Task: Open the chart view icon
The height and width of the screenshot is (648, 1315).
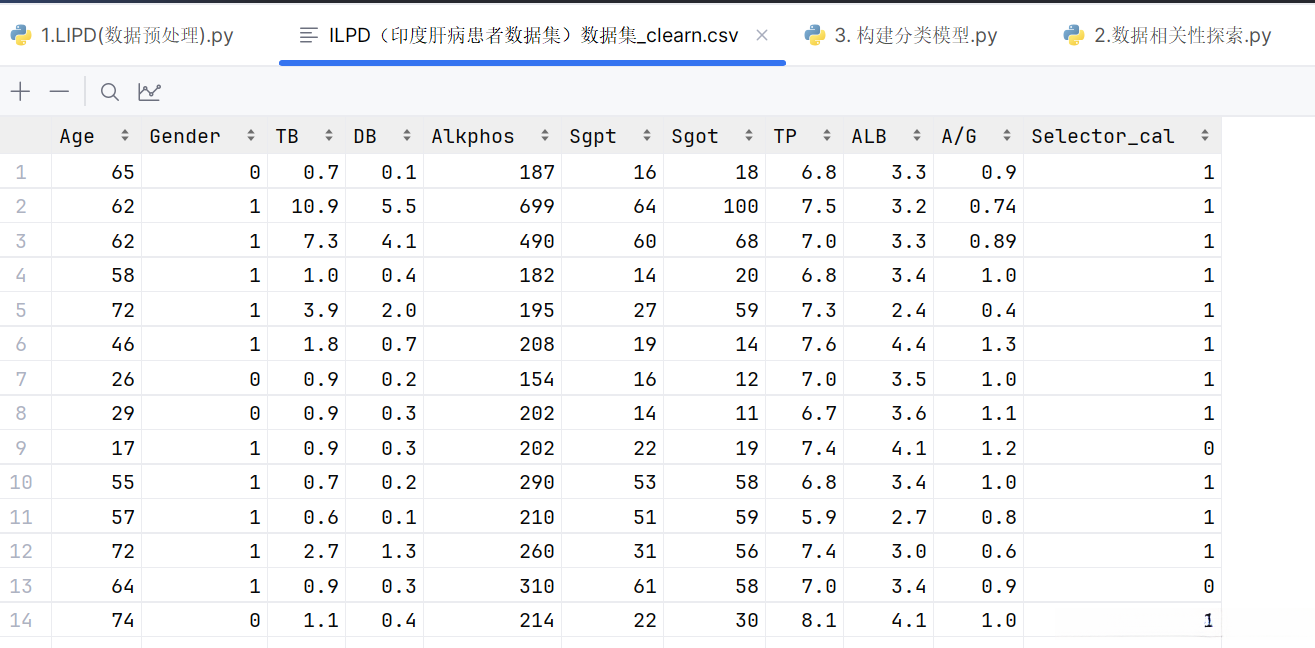Action: (x=149, y=92)
